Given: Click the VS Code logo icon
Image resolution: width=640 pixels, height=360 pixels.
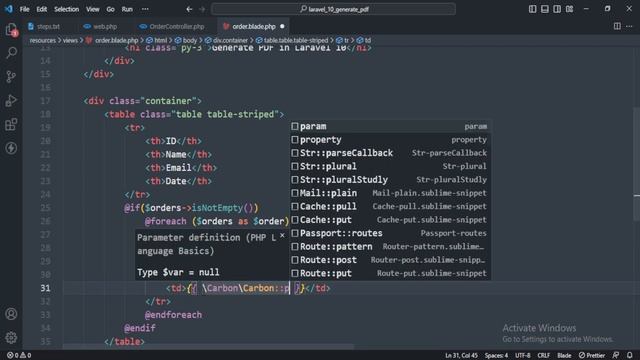Looking at the screenshot, I should (9, 9).
